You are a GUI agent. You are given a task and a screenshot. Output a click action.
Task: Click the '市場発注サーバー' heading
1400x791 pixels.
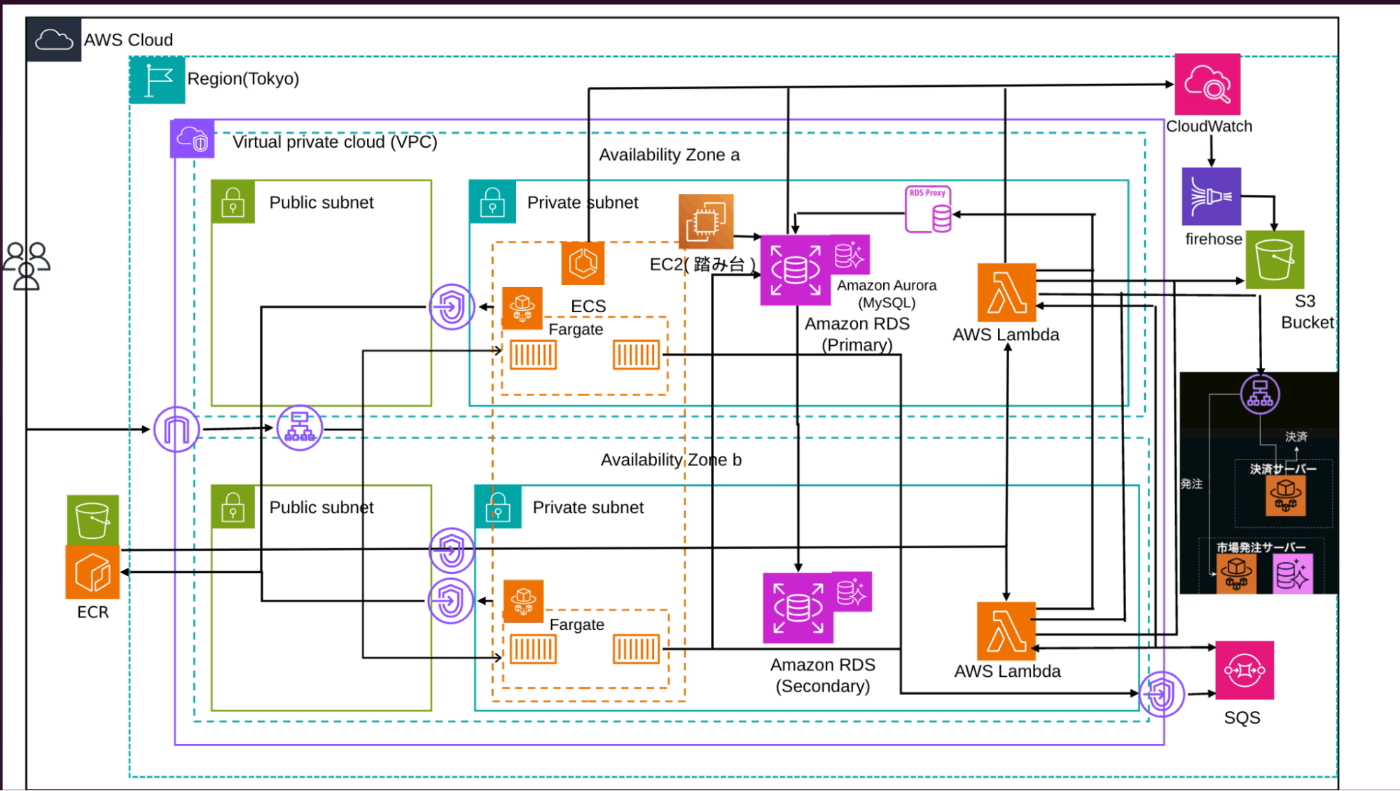pyautogui.click(x=1260, y=548)
